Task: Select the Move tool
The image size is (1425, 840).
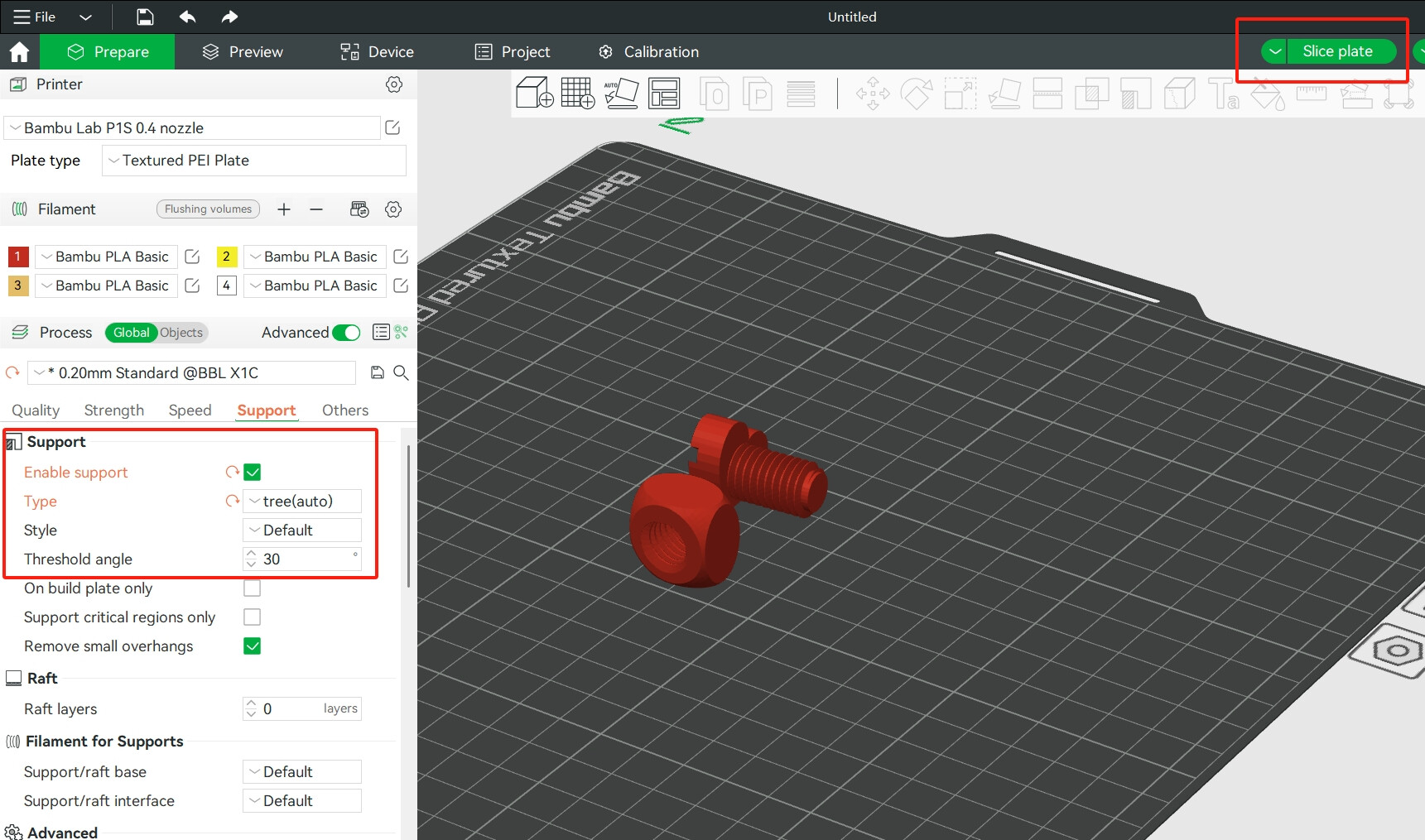Action: [x=873, y=93]
